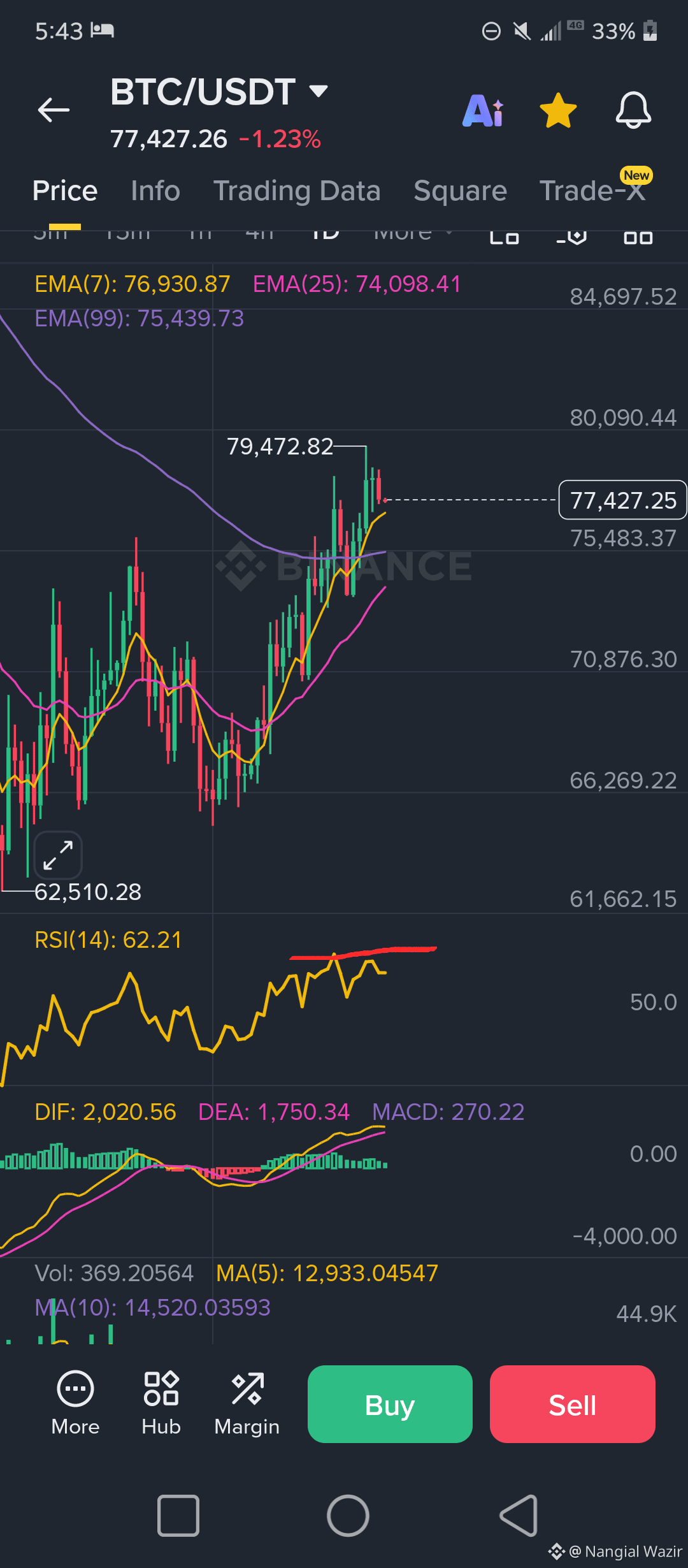Tap the 84,697.52 axis value
This screenshot has width=688, height=1568.
tap(623, 297)
